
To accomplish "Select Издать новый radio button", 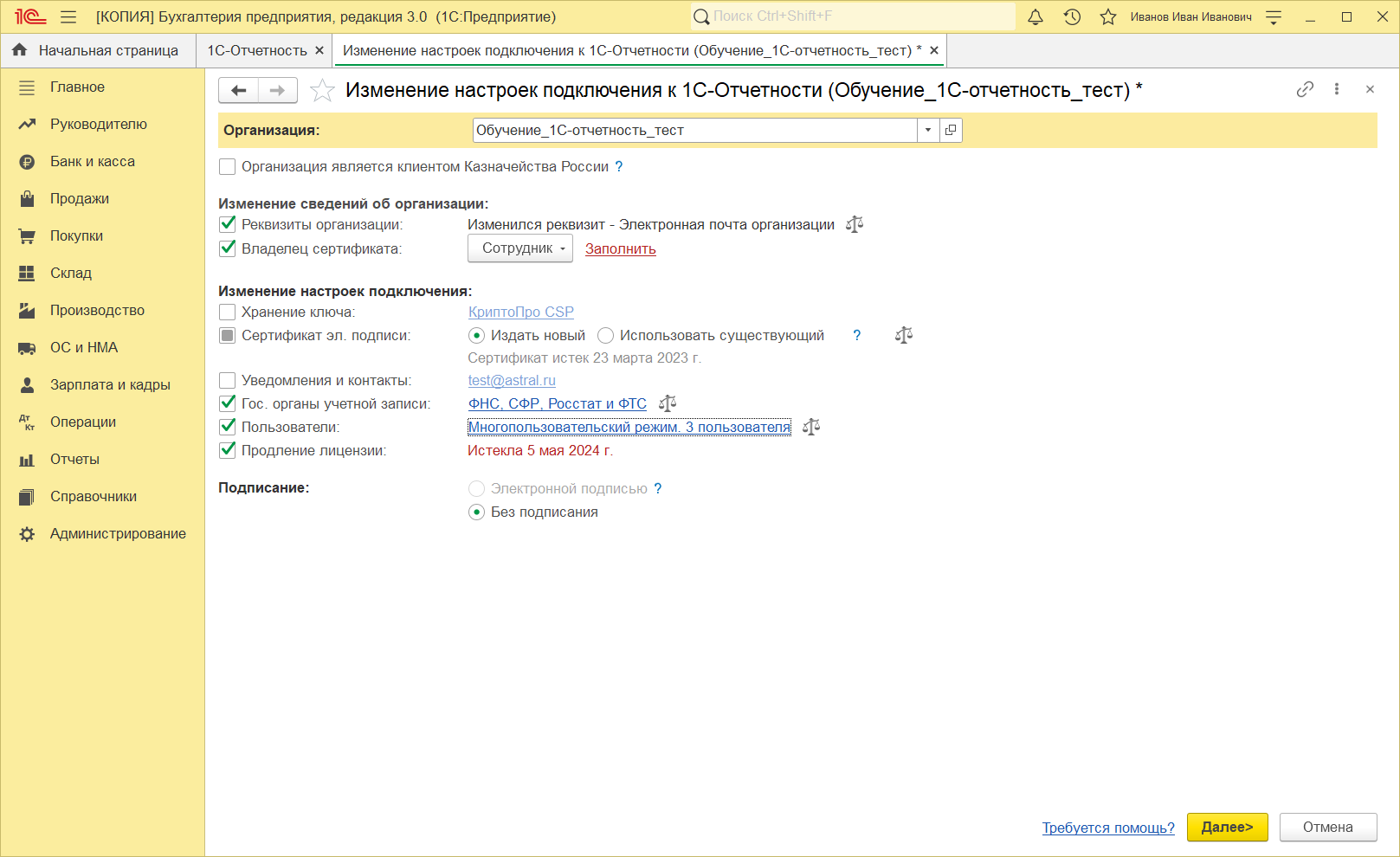I will tap(476, 335).
